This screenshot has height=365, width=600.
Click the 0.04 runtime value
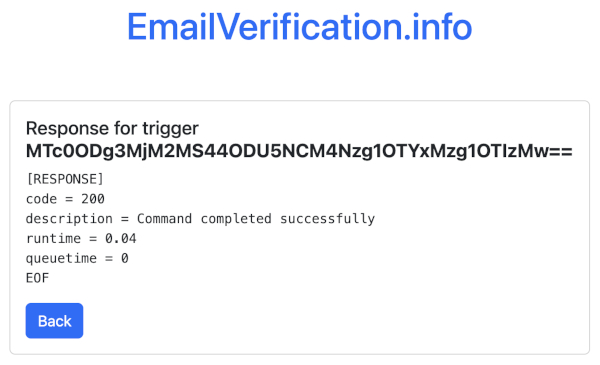point(121,239)
